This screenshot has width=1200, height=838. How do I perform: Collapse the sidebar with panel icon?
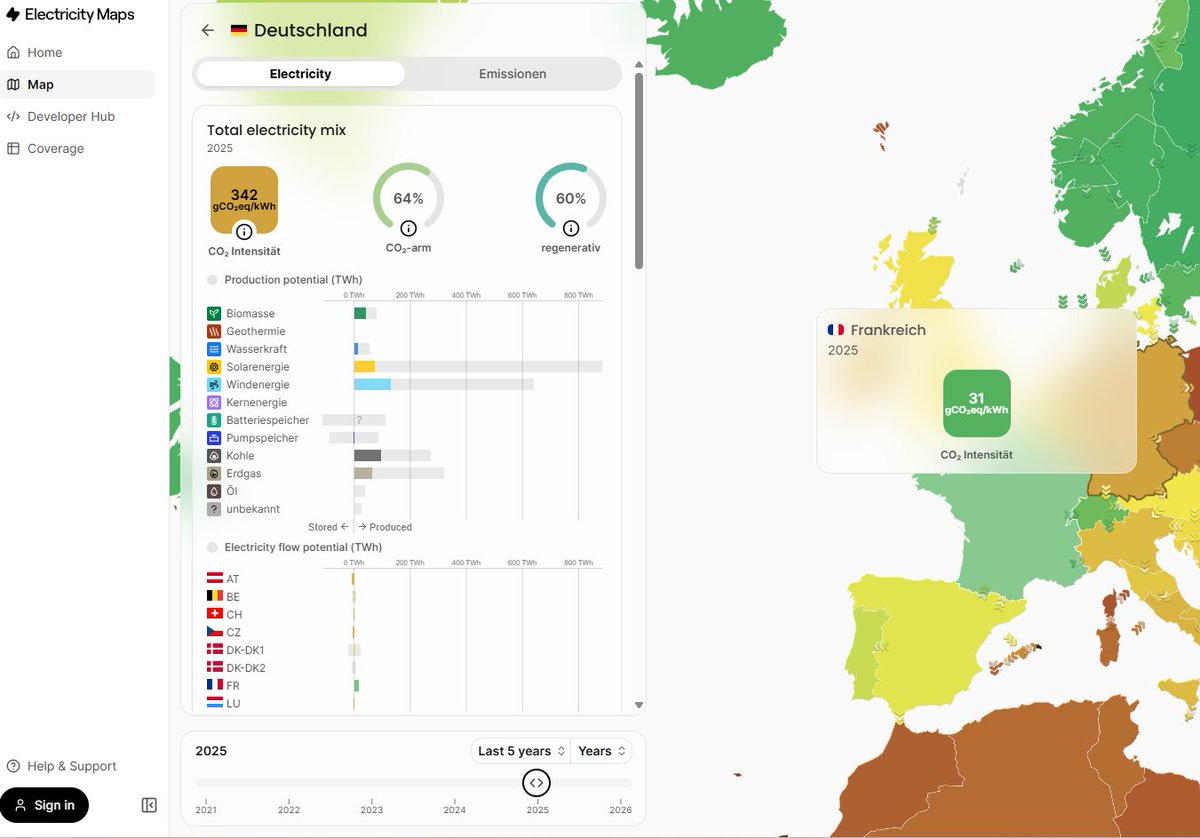pyautogui.click(x=149, y=805)
